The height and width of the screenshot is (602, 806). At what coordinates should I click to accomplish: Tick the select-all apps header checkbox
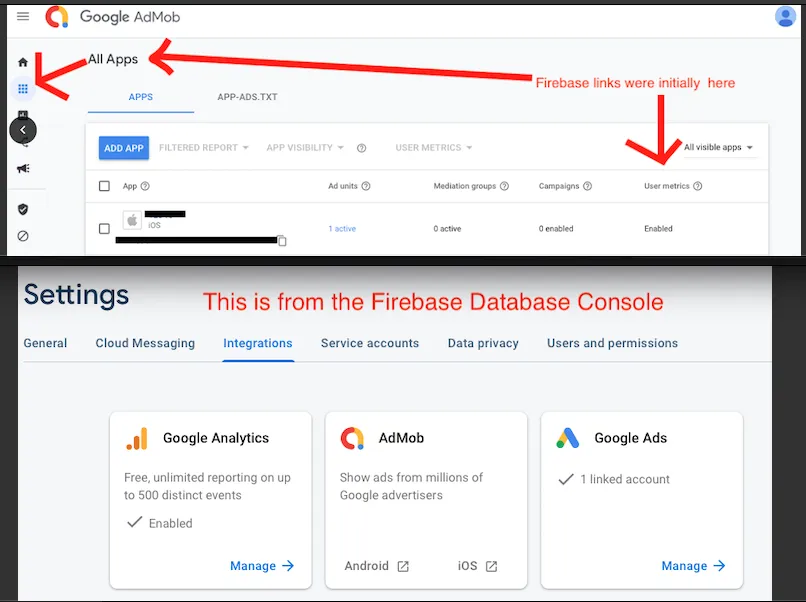pyautogui.click(x=105, y=186)
